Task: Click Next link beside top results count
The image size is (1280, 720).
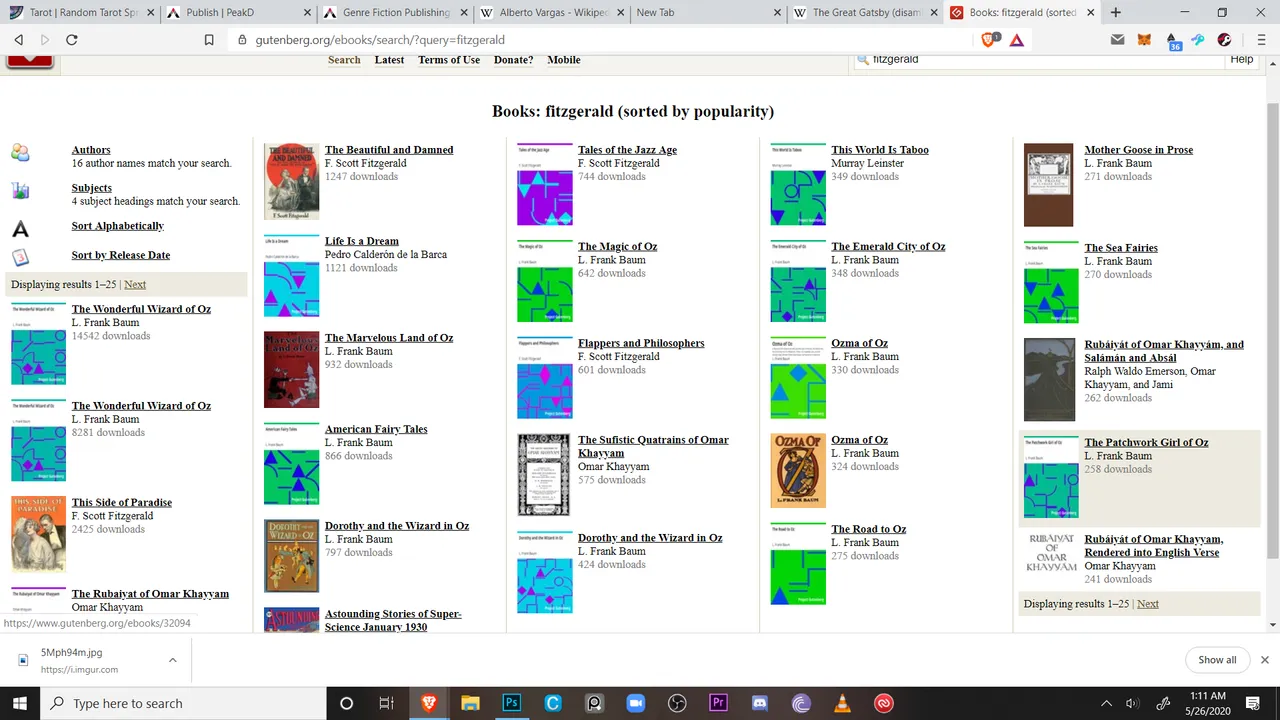Action: [135, 285]
